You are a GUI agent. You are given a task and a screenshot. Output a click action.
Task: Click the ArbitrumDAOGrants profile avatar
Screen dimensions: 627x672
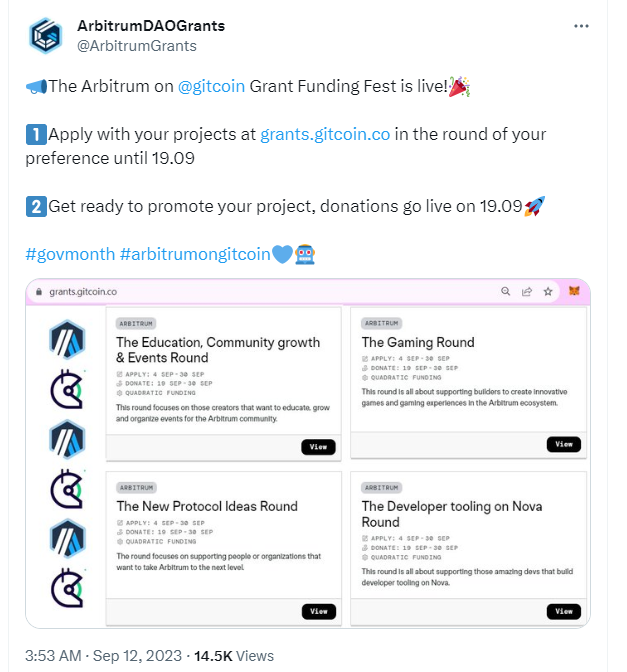(45, 35)
